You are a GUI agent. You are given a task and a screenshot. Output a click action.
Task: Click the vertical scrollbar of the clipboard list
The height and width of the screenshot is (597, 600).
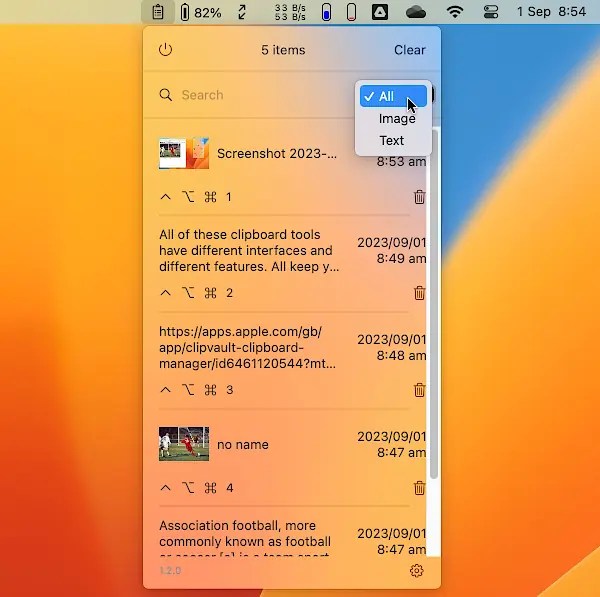pyautogui.click(x=434, y=304)
